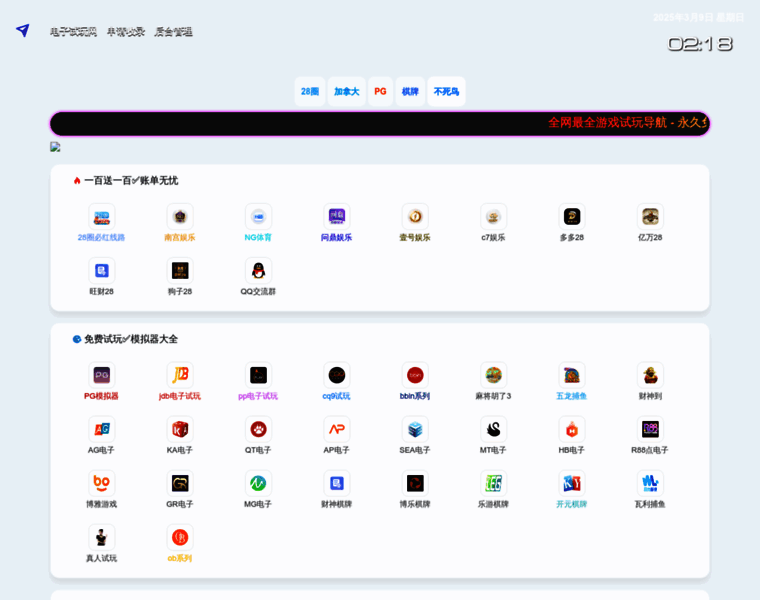Image resolution: width=760 pixels, height=600 pixels.
Task: Click the blue paper-plane logo icon
Action: point(23,31)
